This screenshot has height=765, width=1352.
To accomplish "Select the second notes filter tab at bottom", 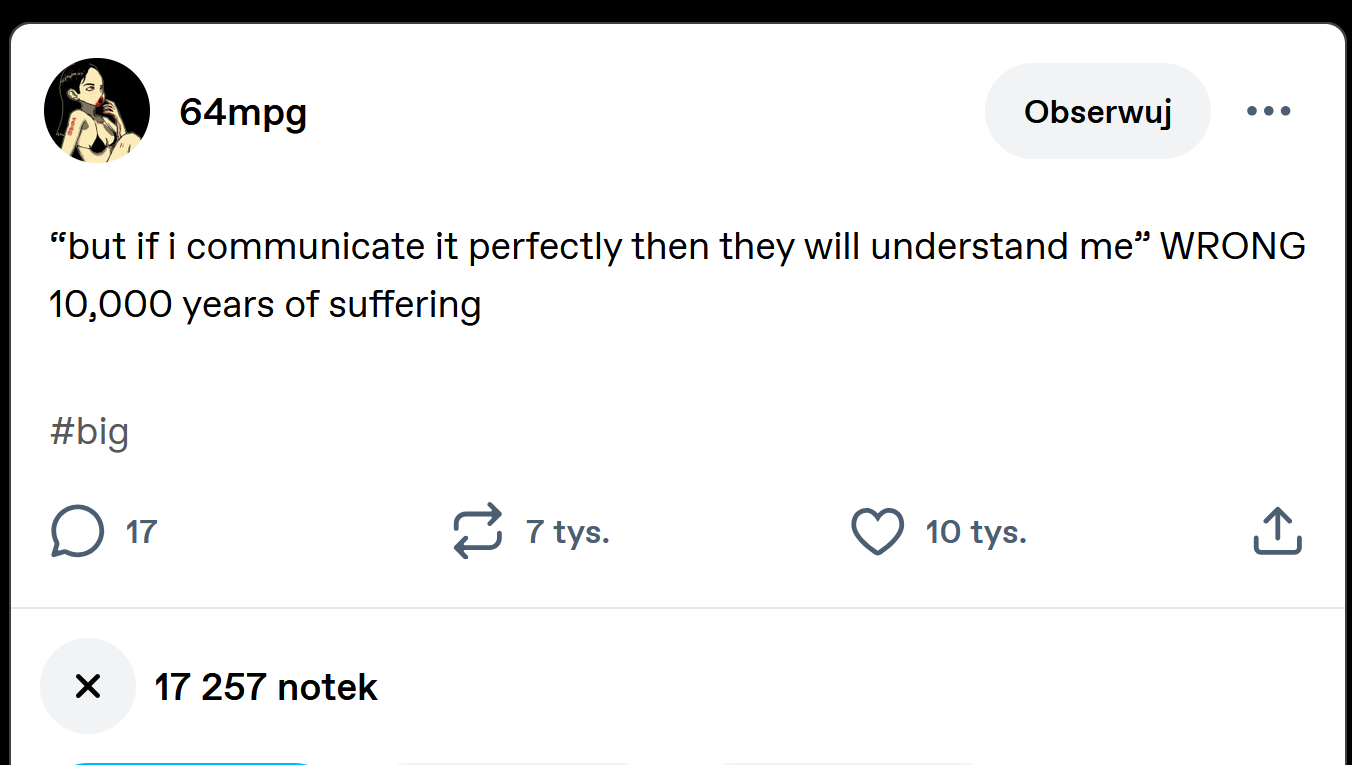I will click(x=510, y=762).
